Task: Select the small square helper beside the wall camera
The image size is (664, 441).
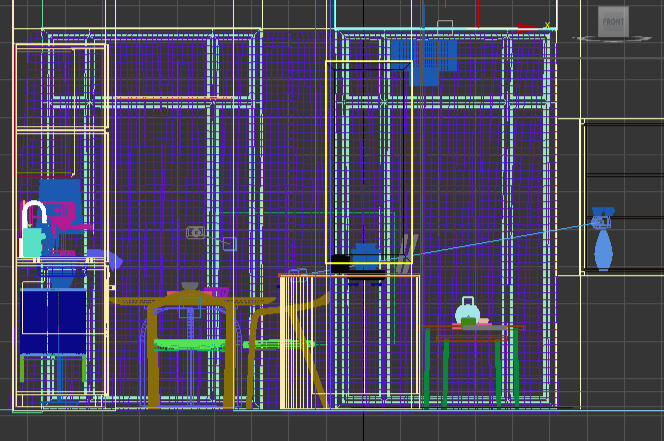Action: (229, 243)
